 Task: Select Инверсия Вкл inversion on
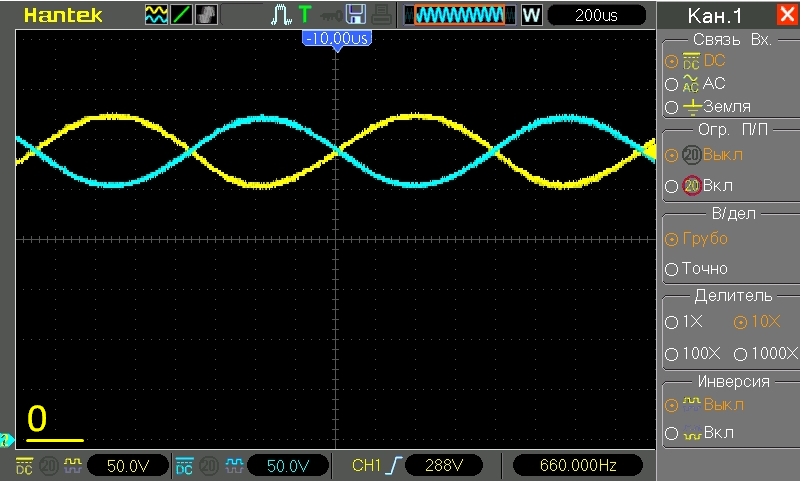[699, 433]
